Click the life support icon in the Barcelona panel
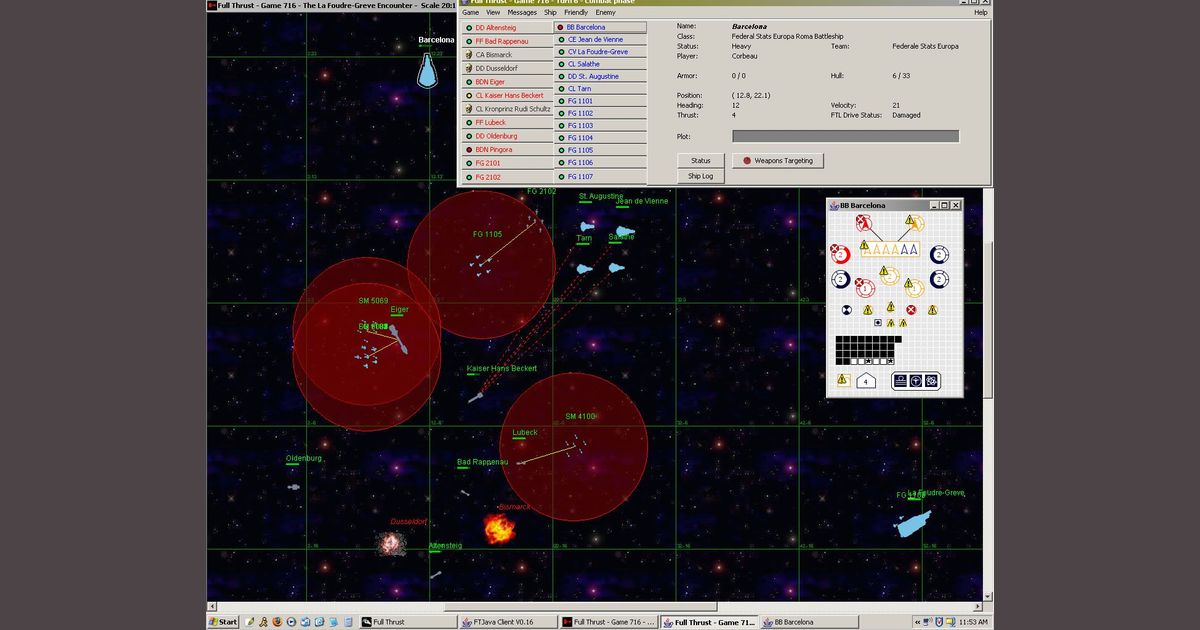Image resolution: width=1200 pixels, height=630 pixels. coord(915,381)
